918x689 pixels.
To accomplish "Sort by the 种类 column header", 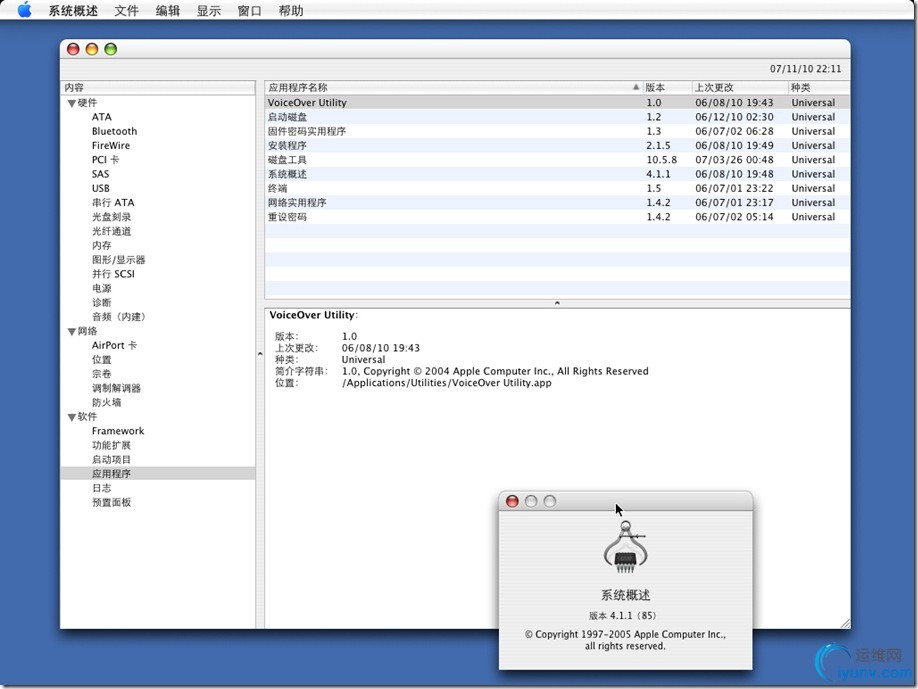I will coord(819,88).
